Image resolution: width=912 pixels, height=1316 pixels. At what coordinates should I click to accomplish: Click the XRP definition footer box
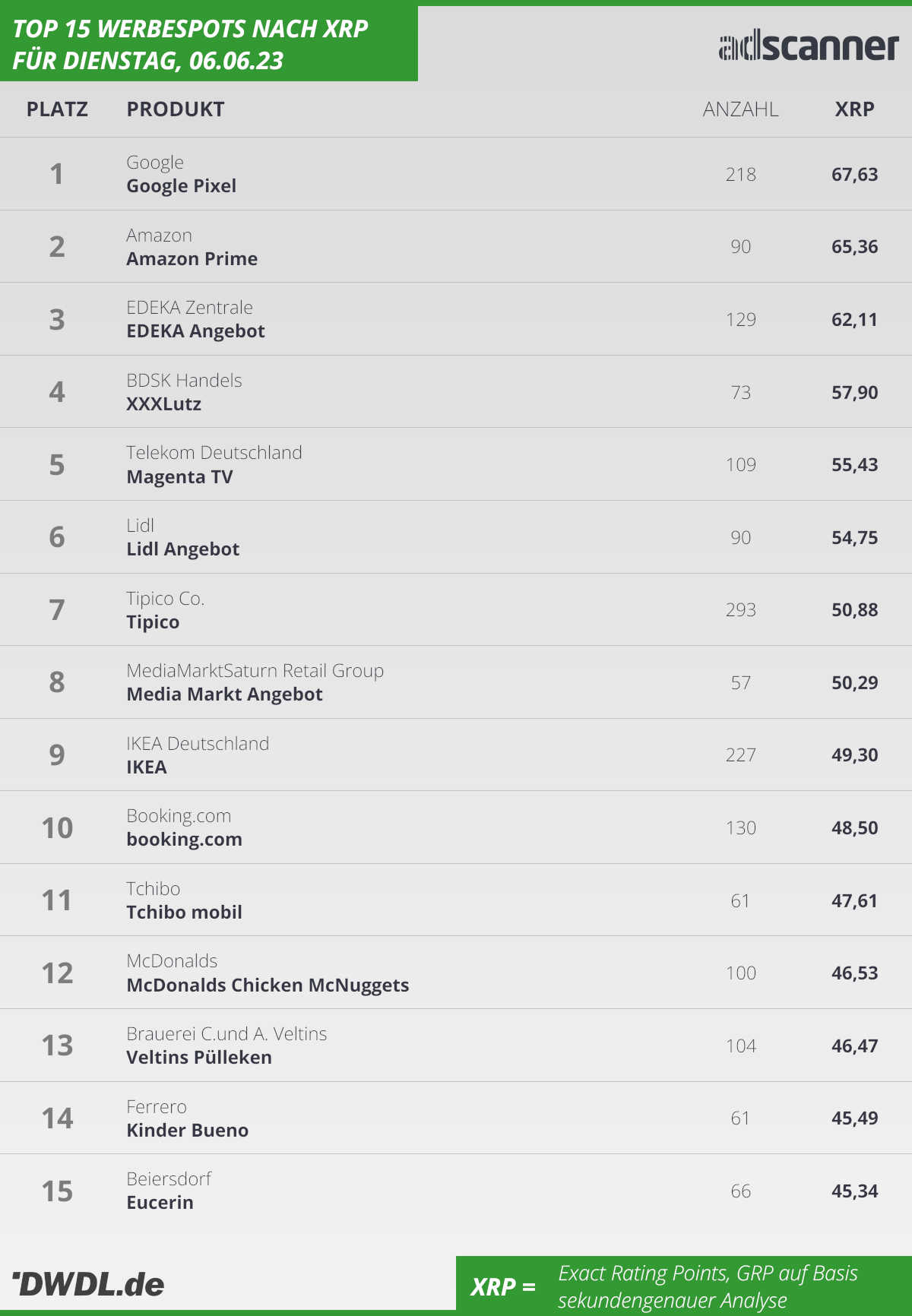click(x=684, y=1286)
